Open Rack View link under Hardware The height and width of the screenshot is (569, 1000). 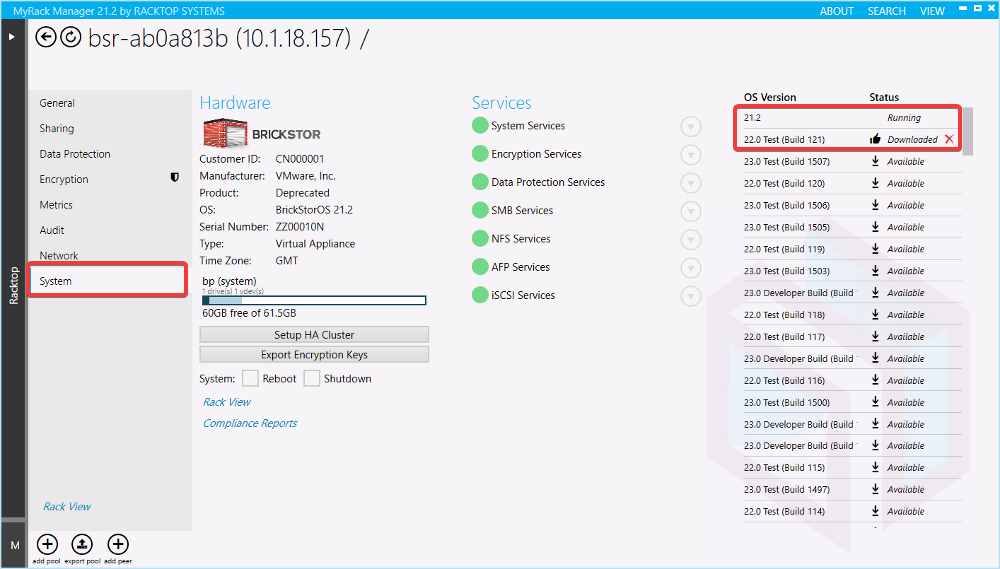tap(226, 402)
